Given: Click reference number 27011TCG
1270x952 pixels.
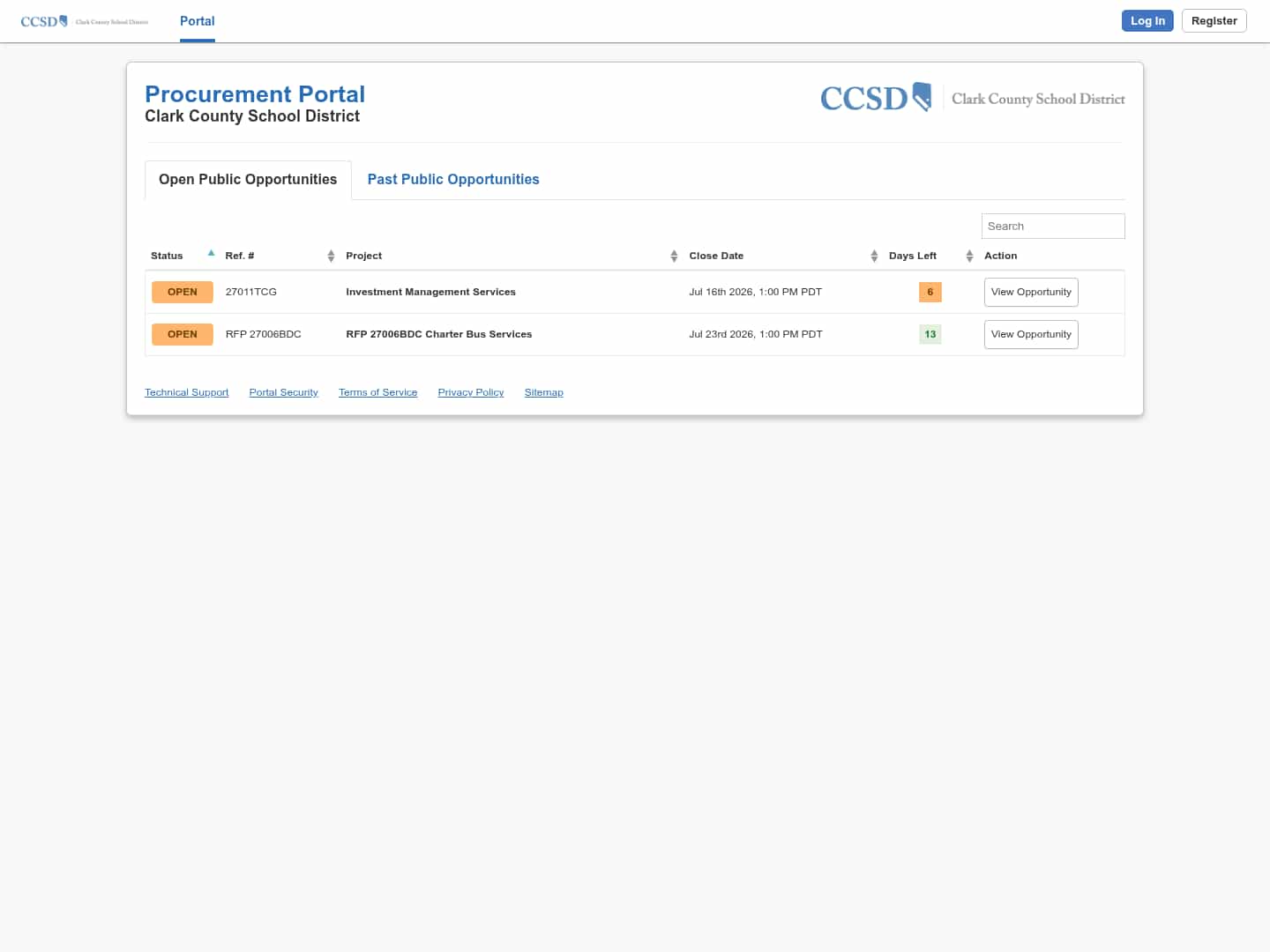Looking at the screenshot, I should click(251, 292).
